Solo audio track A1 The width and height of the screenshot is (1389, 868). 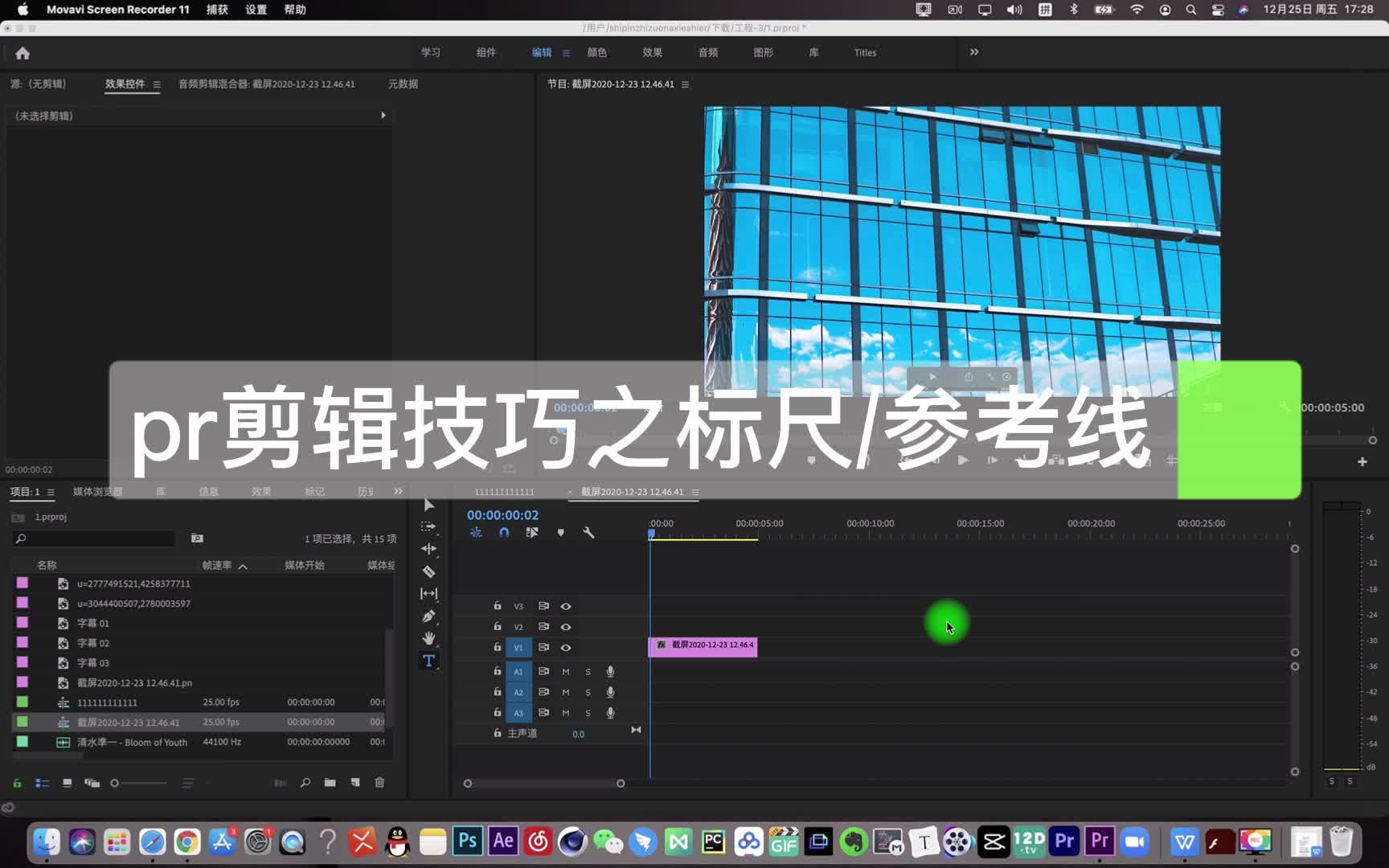588,671
